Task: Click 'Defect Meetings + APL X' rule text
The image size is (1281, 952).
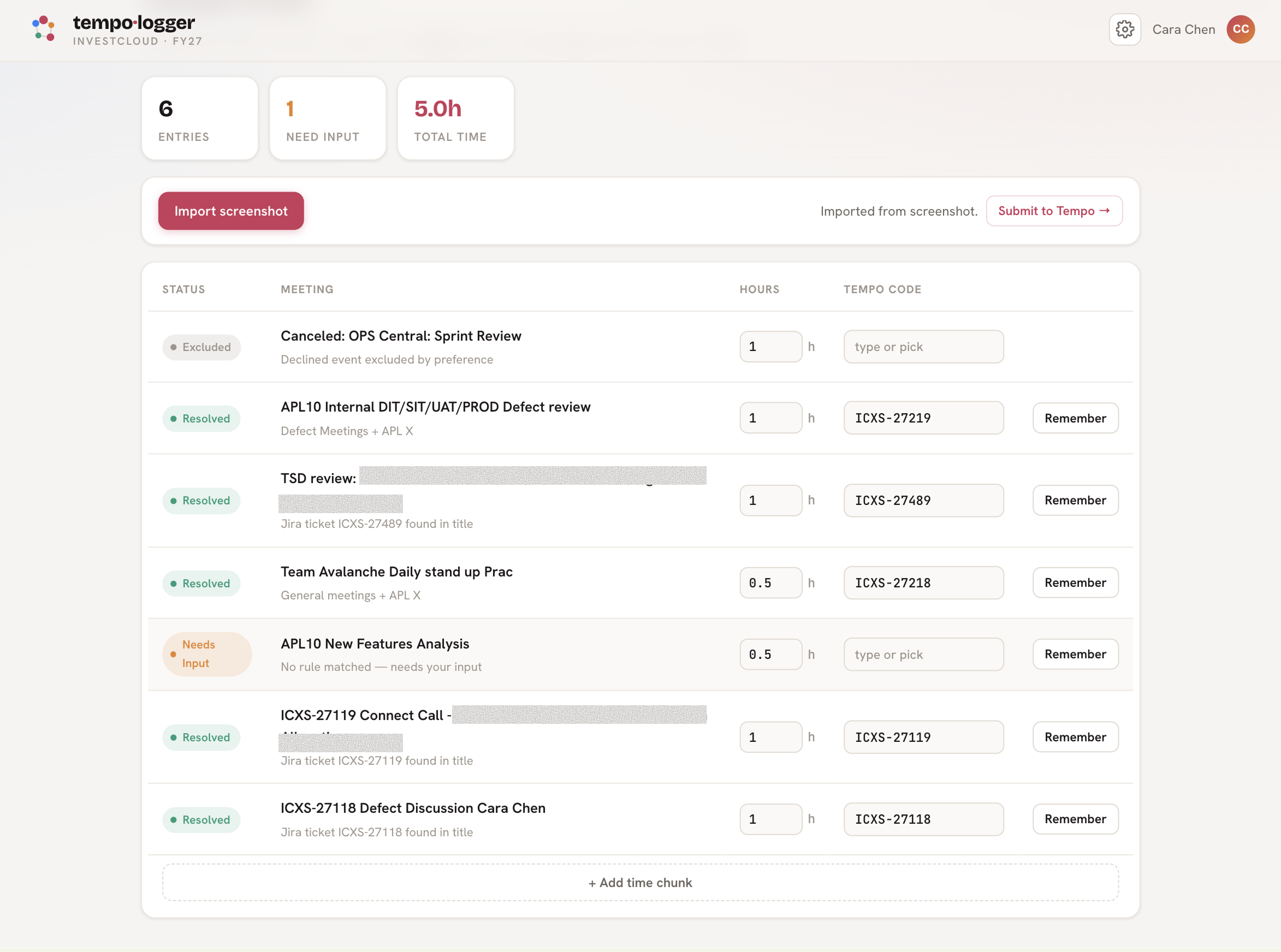Action: [347, 431]
